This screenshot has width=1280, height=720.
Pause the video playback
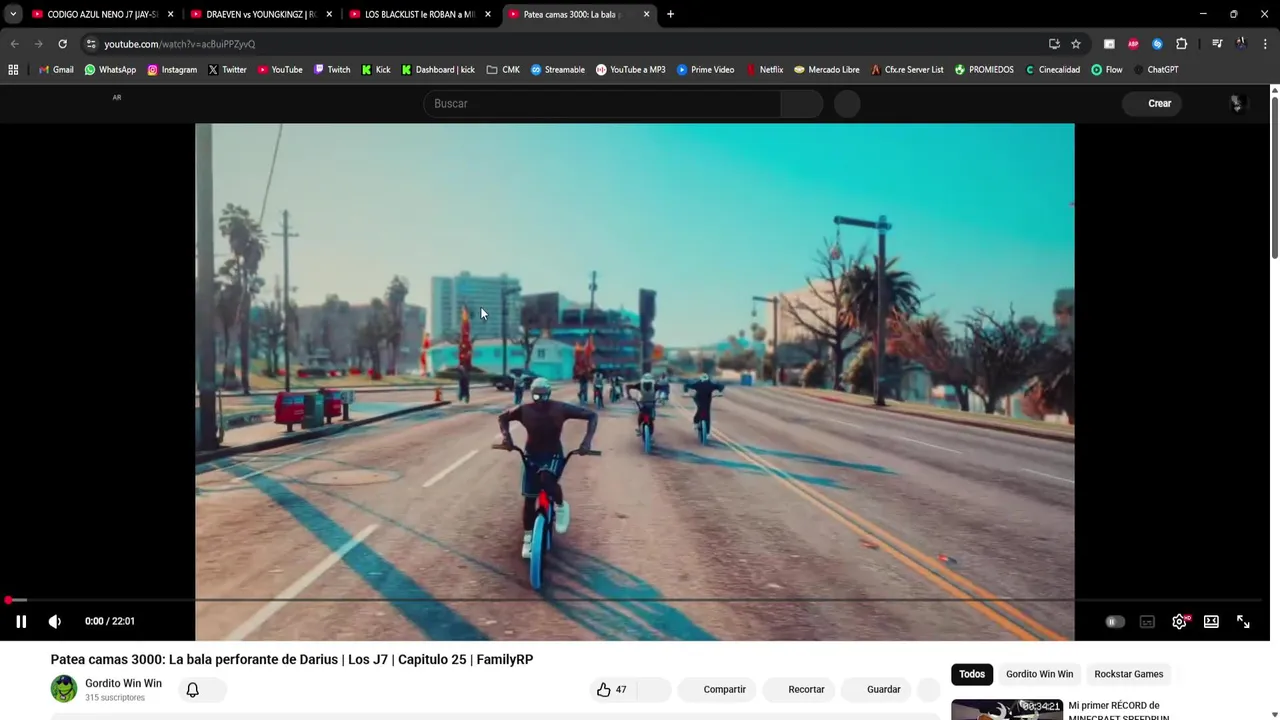21,621
